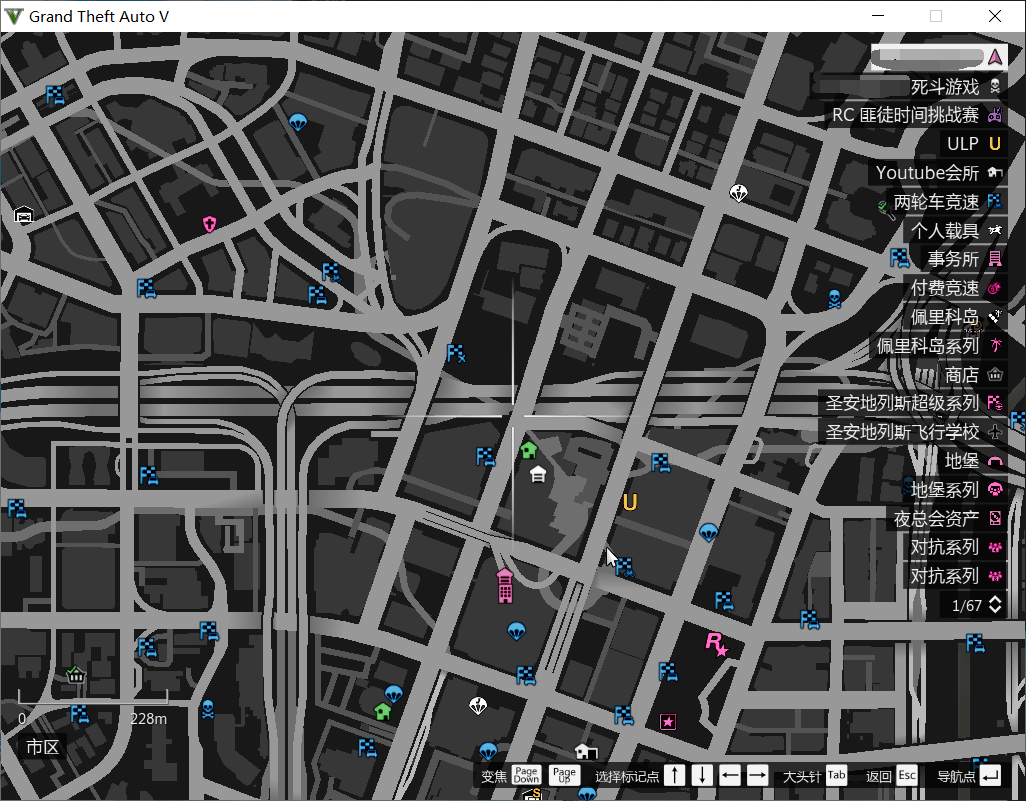Click the race flag blip beside the mouse cursor
The width and height of the screenshot is (1026, 801).
coord(626,567)
